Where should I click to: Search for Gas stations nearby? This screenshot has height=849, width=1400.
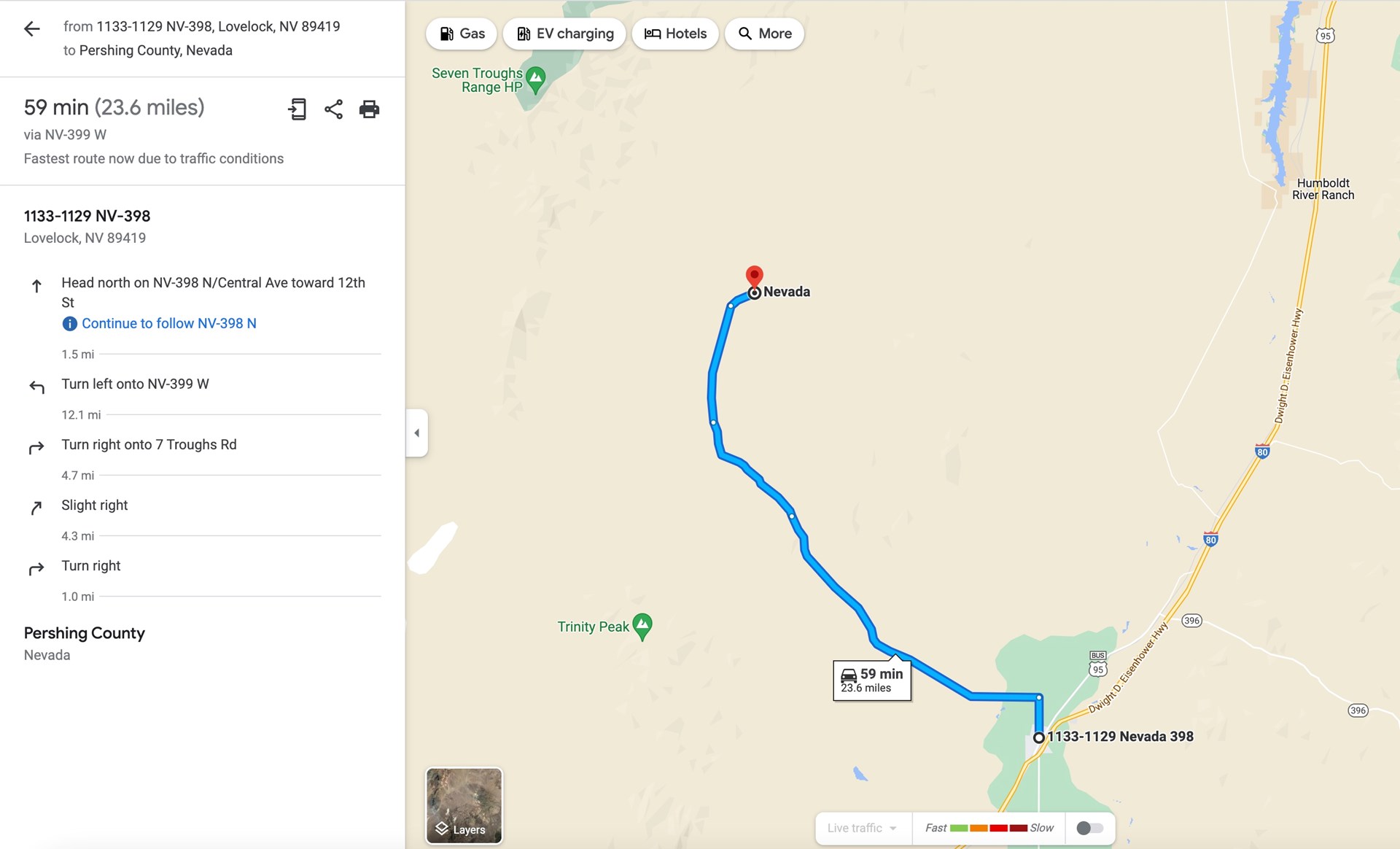462,34
